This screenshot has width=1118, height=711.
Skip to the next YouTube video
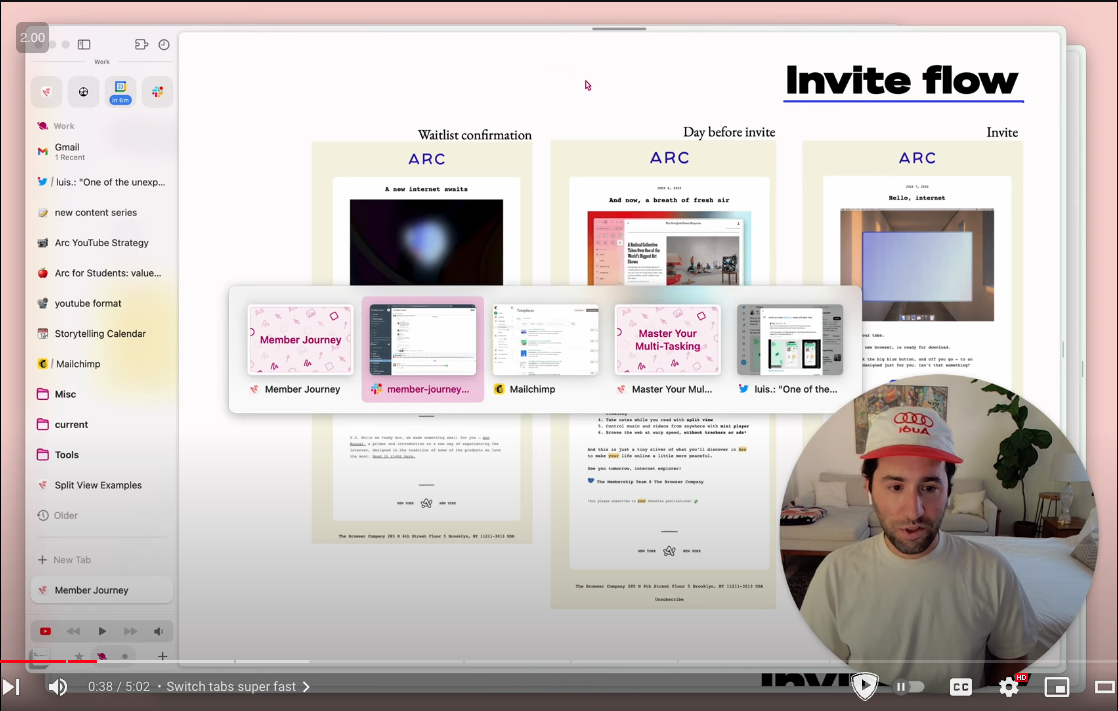click(x=11, y=687)
